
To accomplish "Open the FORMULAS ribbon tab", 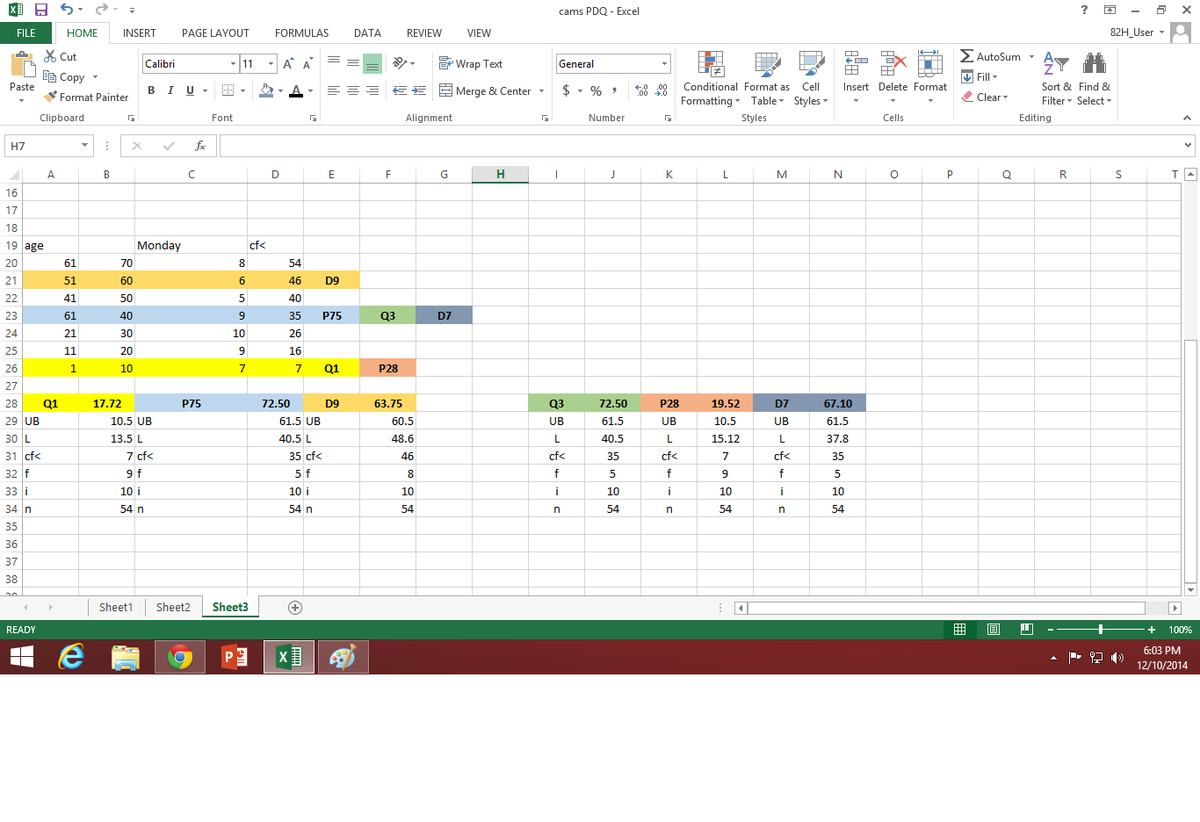I will [302, 33].
